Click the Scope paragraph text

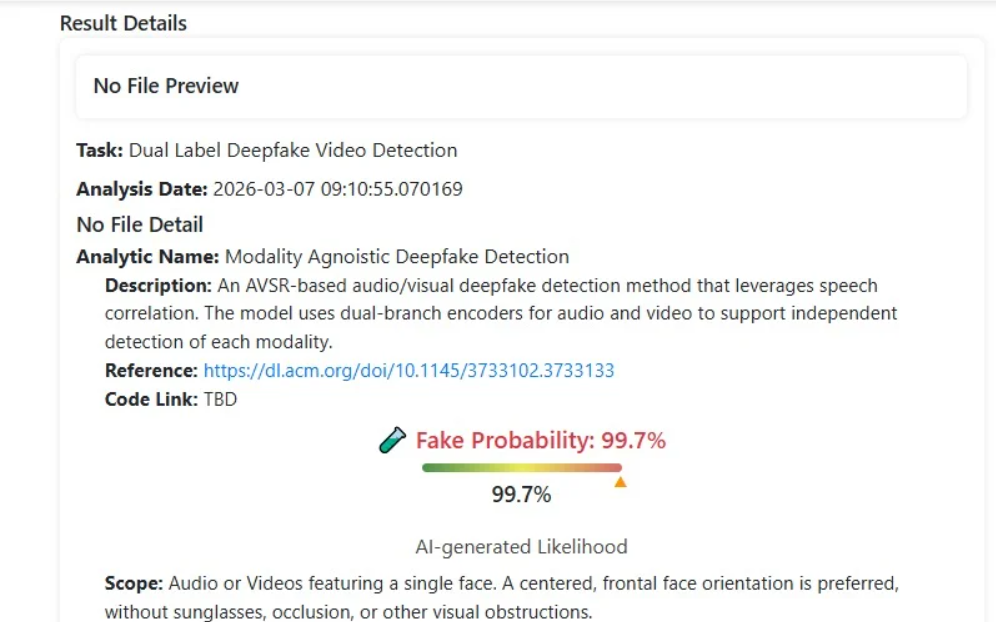(500, 596)
